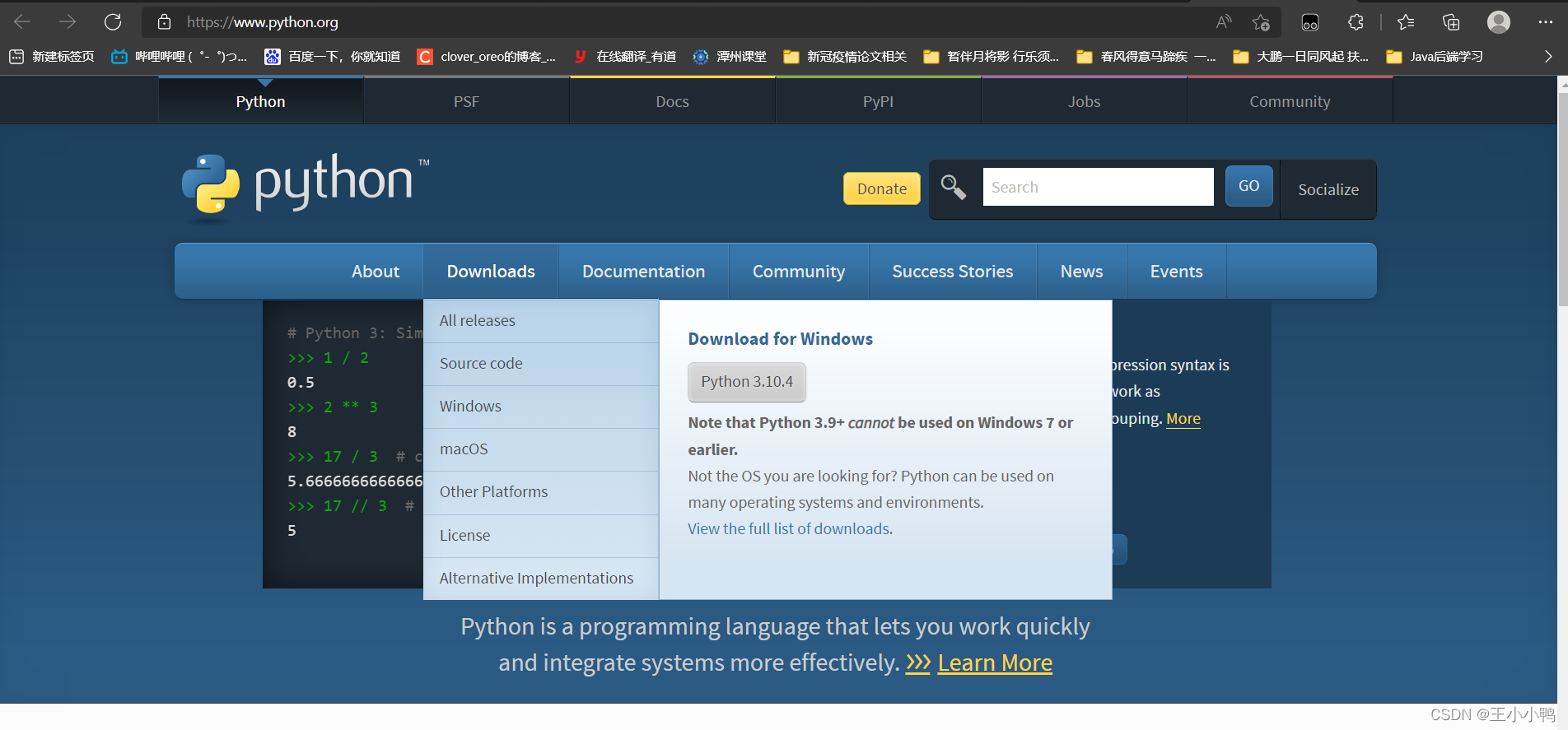Open the 在线翻译_有道 bookmark
This screenshot has width=1568, height=730.
point(624,56)
